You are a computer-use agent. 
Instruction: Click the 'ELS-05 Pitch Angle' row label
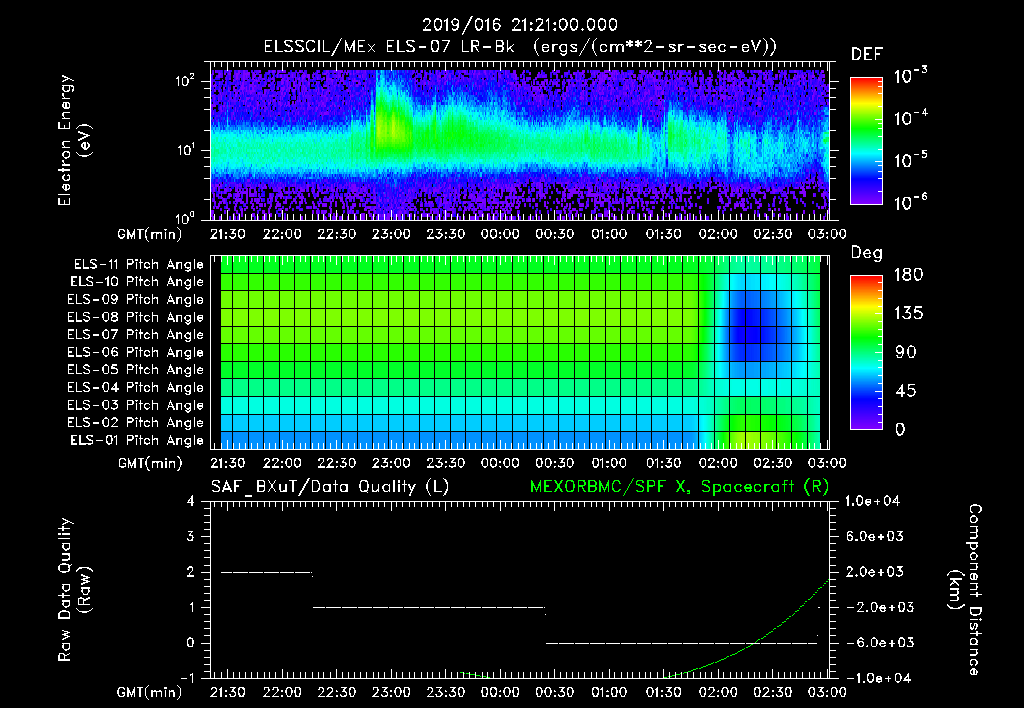136,370
